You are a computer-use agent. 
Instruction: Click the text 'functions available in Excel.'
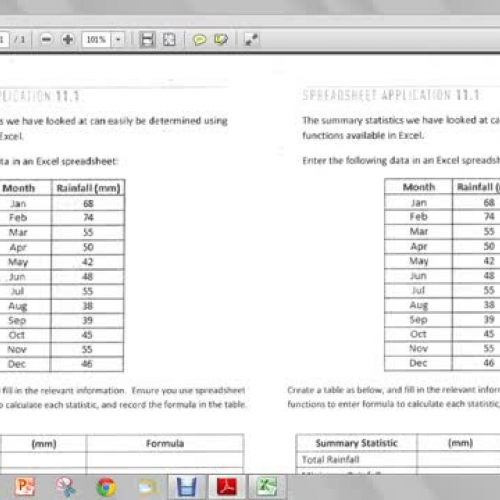363,135
